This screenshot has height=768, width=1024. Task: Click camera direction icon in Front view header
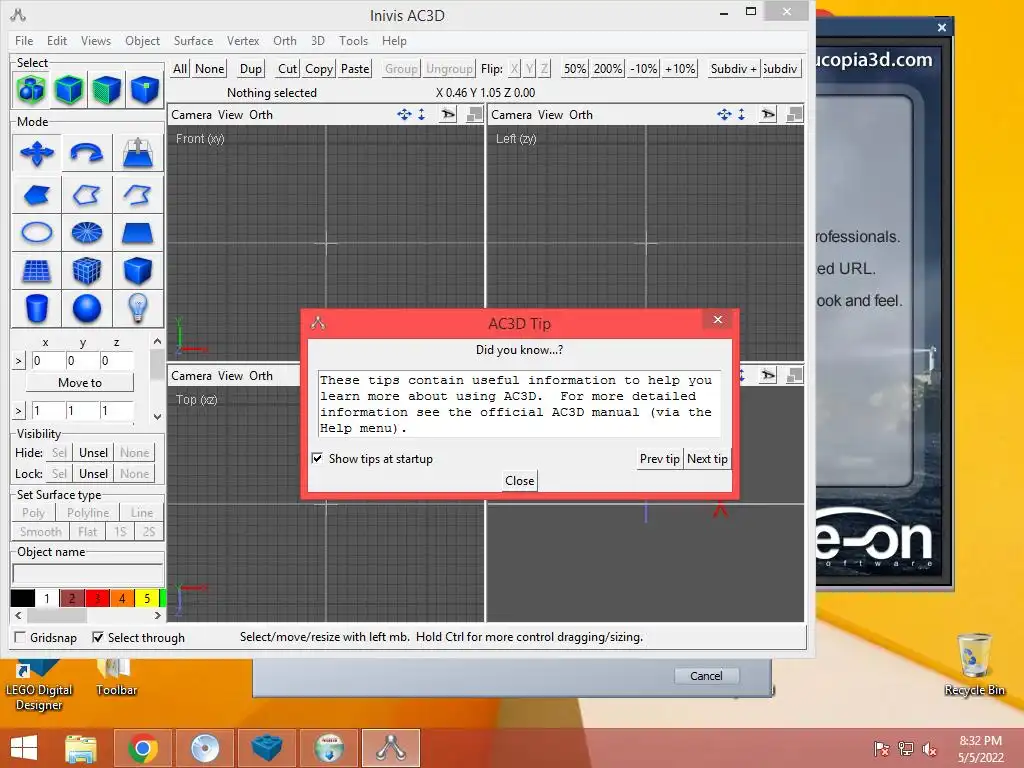click(x=448, y=115)
